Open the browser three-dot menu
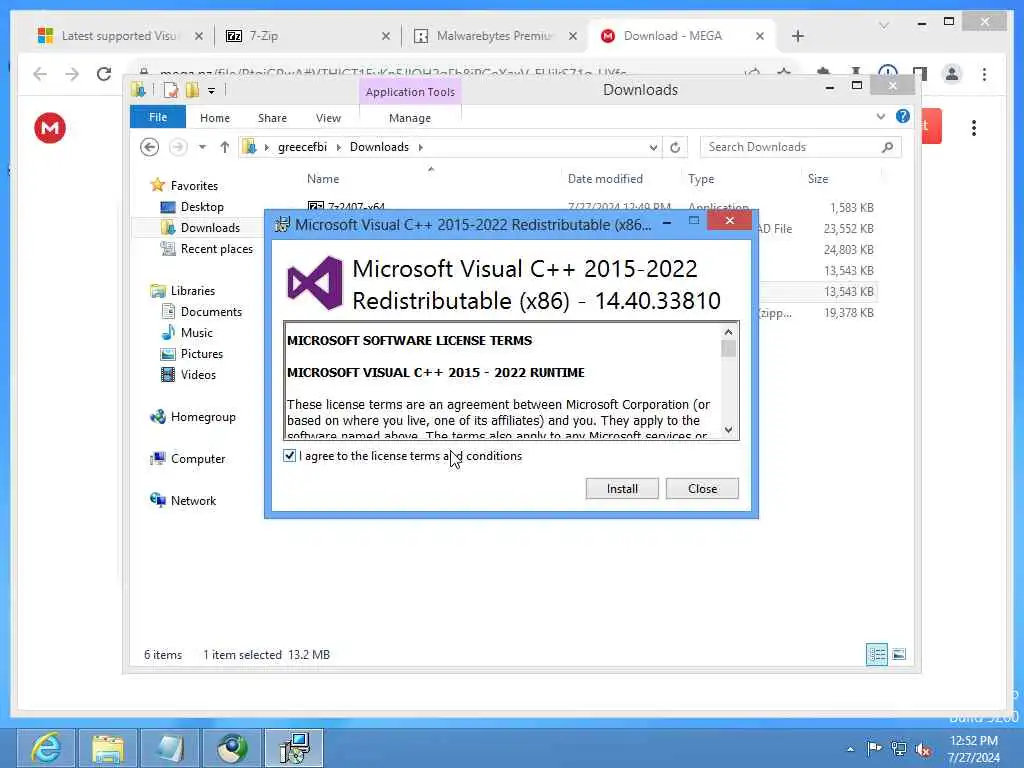 (x=984, y=74)
